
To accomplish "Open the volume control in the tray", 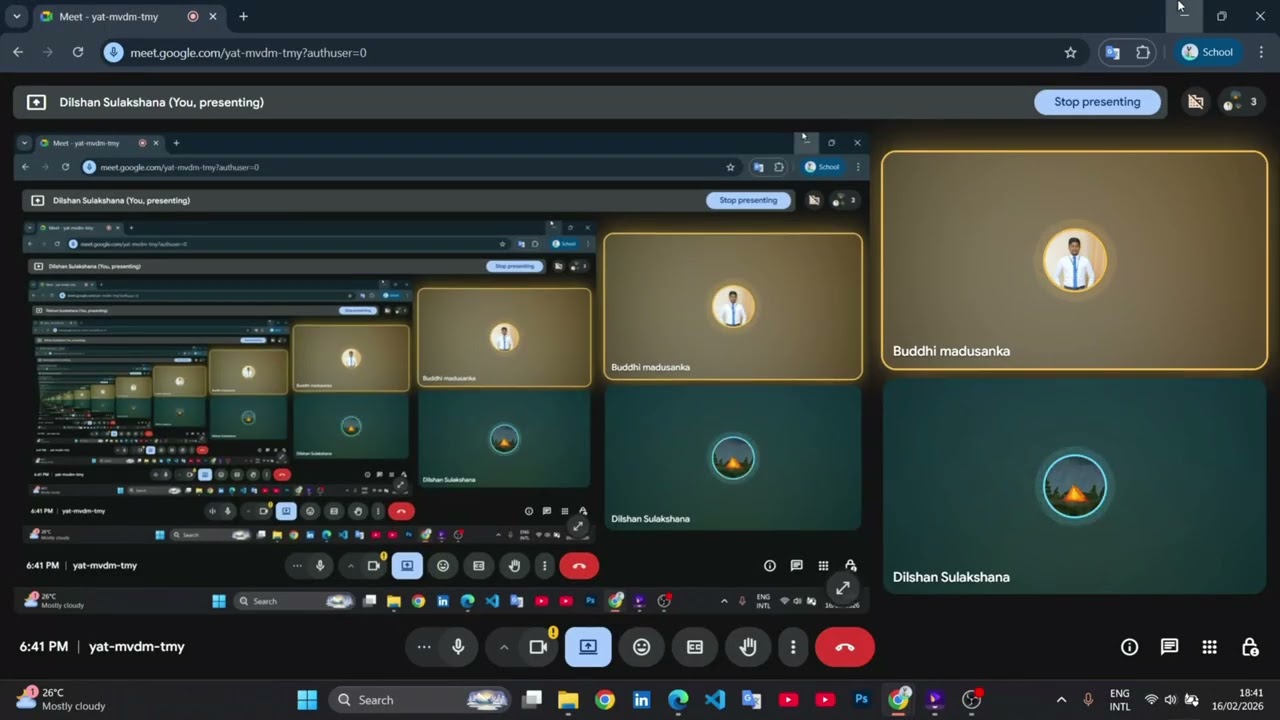I will click(x=1171, y=700).
